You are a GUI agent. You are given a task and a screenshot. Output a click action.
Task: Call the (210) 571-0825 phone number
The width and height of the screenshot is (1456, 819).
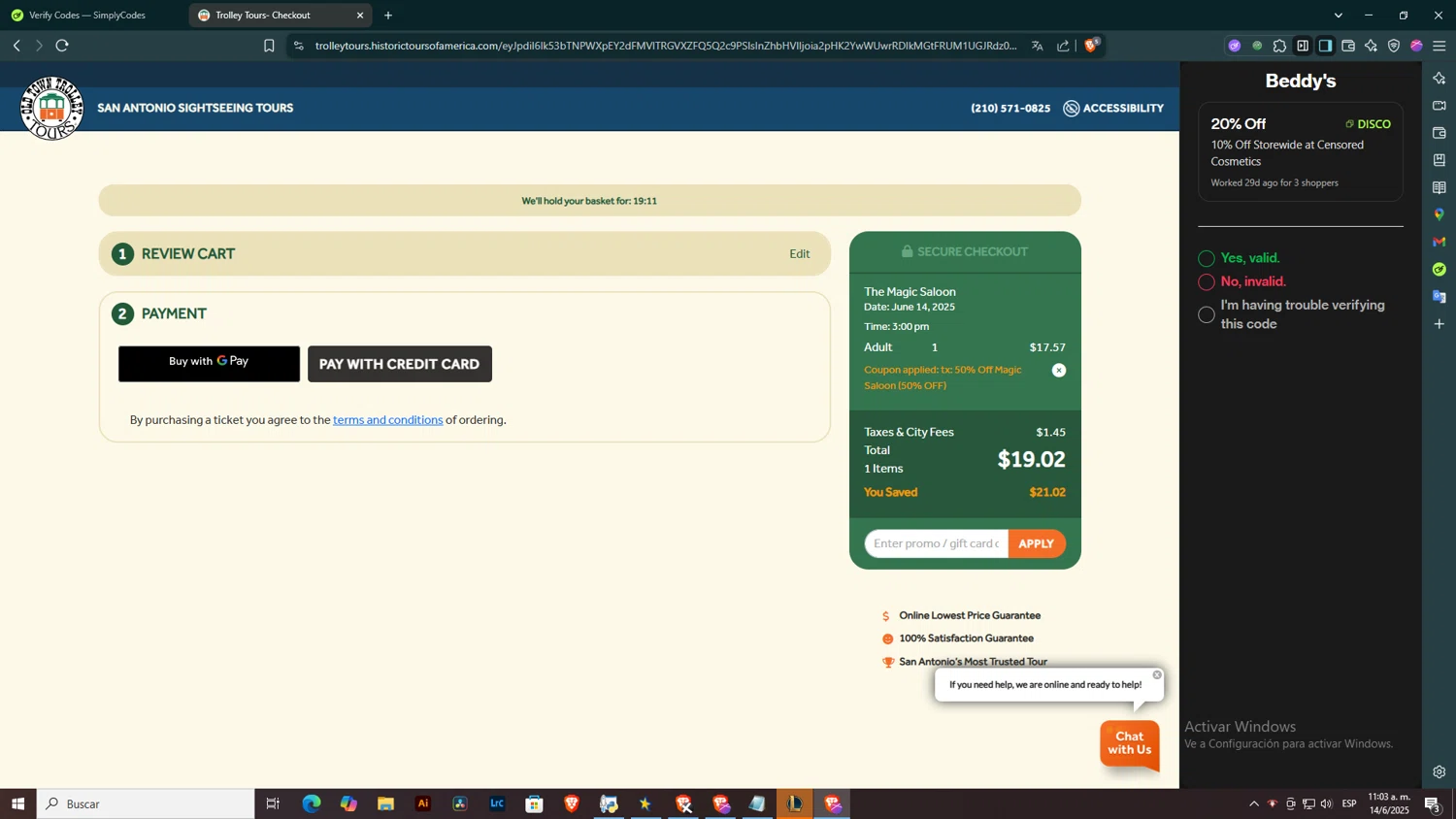[1010, 109]
